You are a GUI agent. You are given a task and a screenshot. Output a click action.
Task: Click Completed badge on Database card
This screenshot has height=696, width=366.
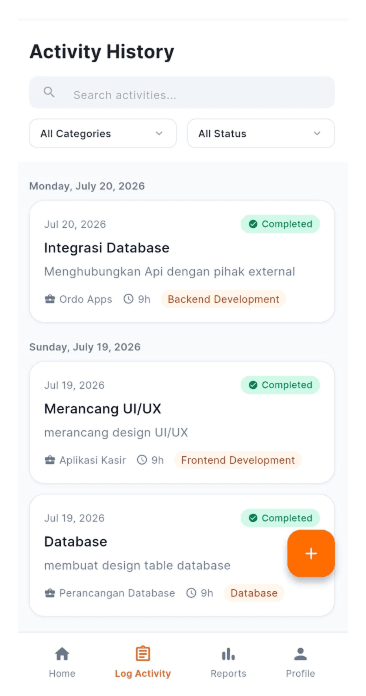280,518
